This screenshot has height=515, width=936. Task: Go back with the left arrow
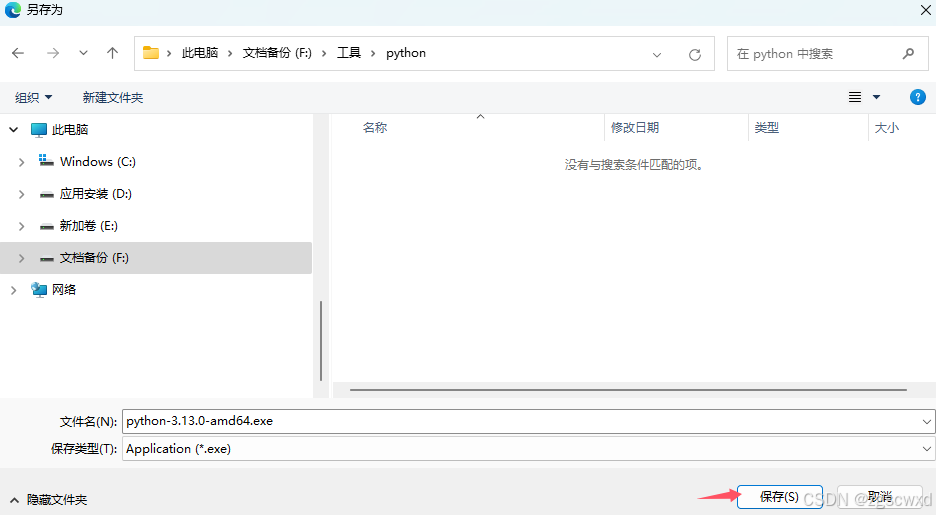[18, 53]
